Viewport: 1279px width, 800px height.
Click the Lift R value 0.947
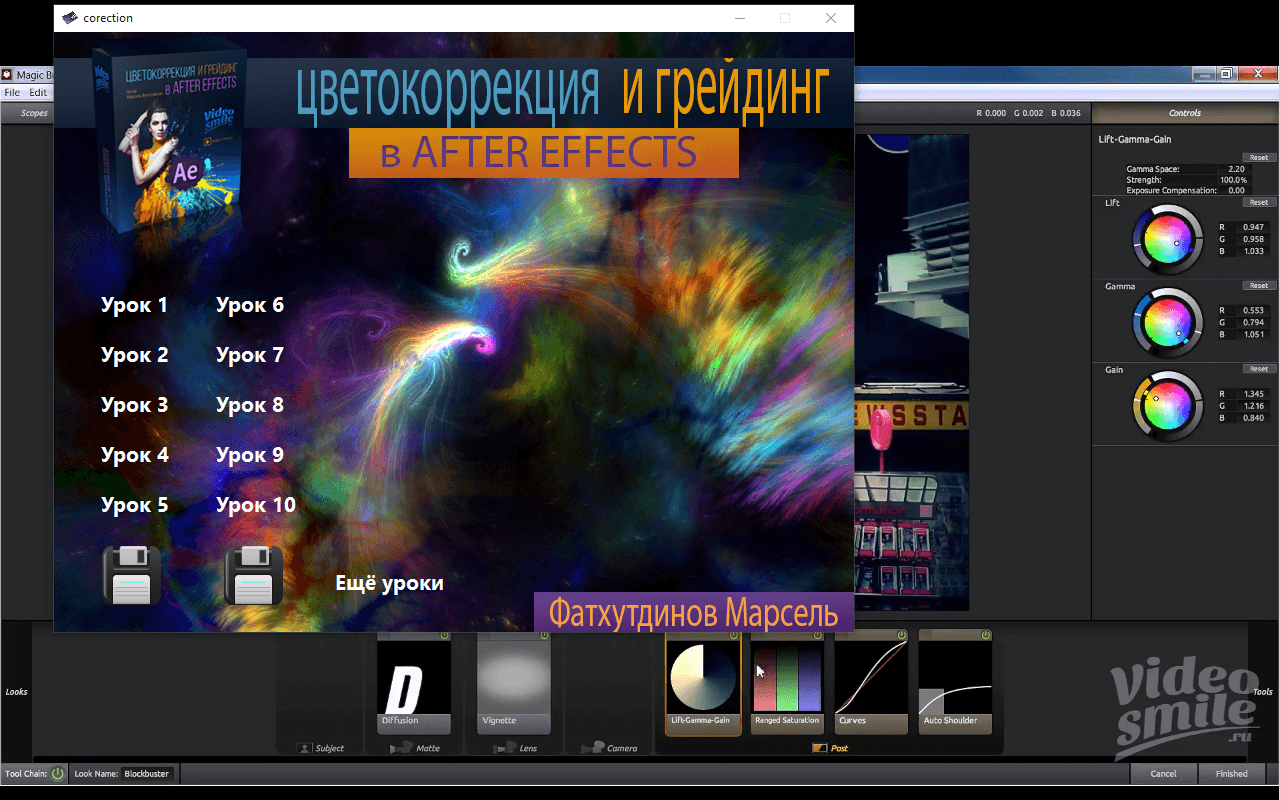(1253, 227)
